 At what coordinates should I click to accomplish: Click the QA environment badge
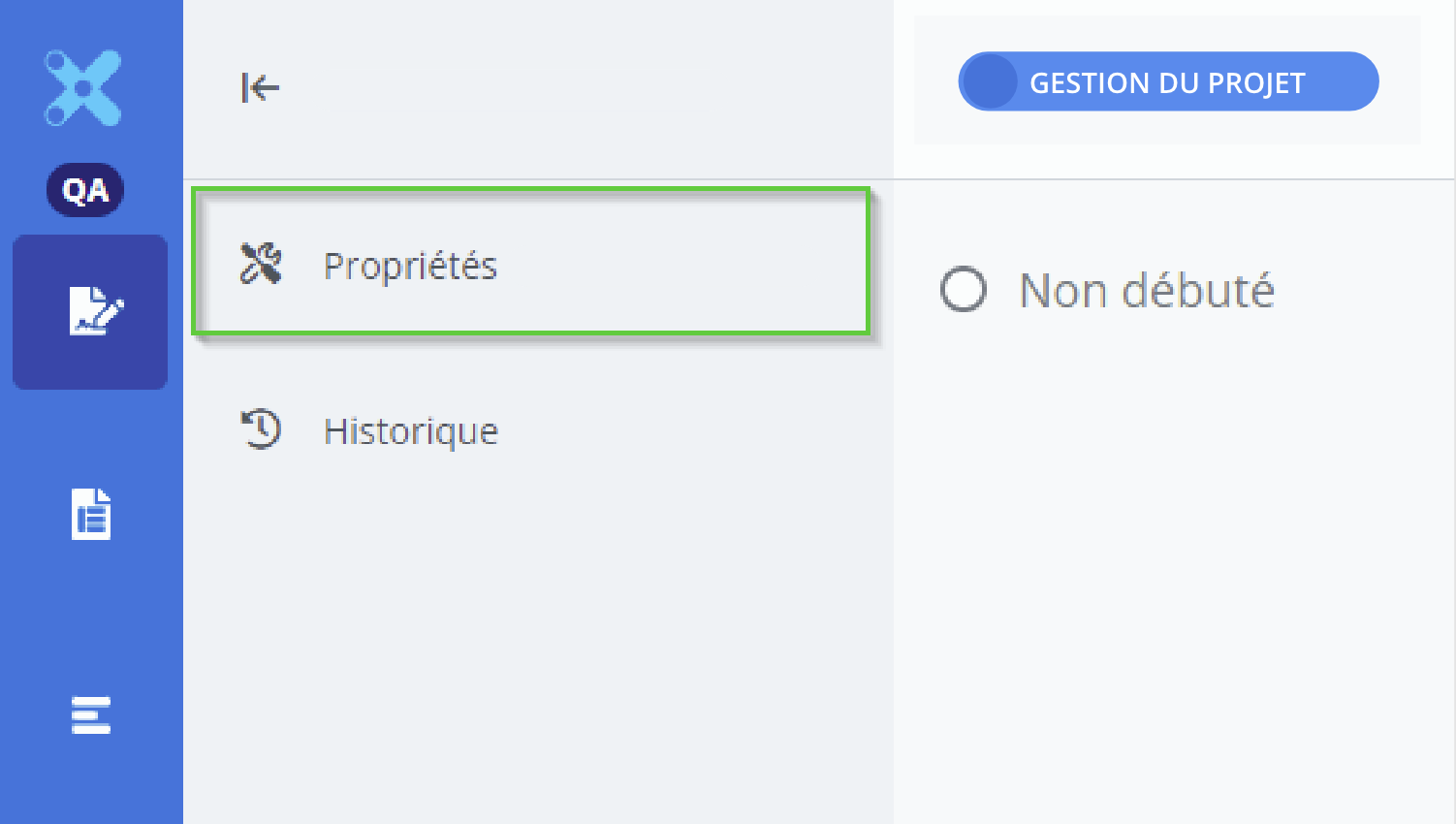[x=85, y=190]
